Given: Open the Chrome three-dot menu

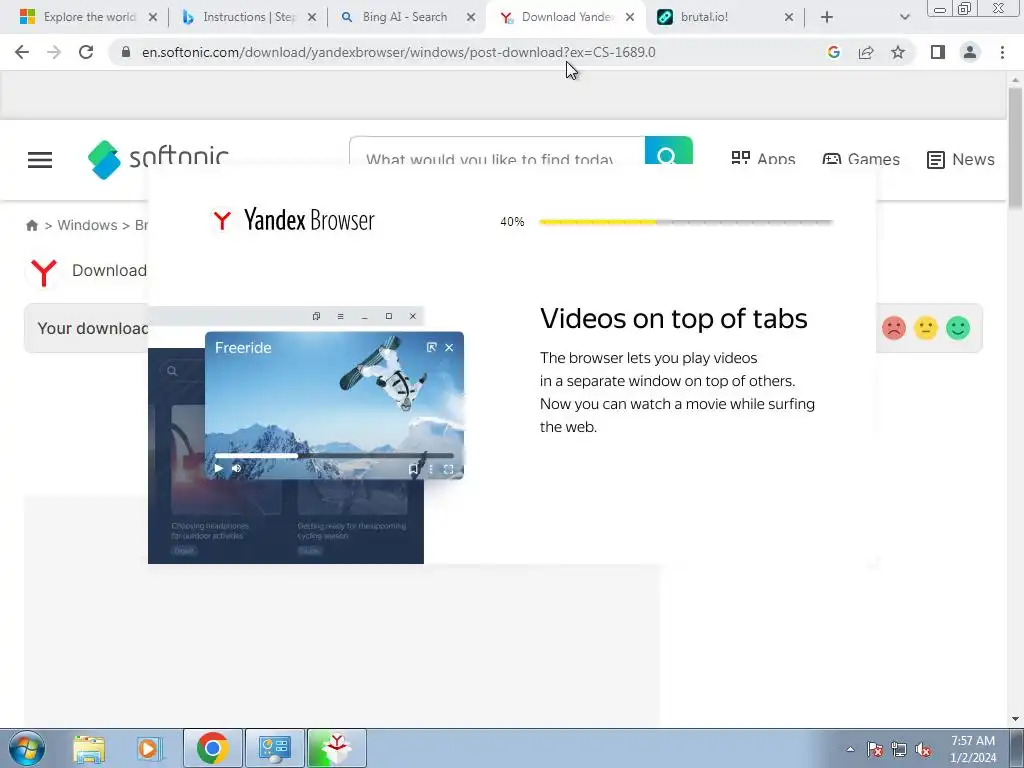Looking at the screenshot, I should (x=1002, y=52).
